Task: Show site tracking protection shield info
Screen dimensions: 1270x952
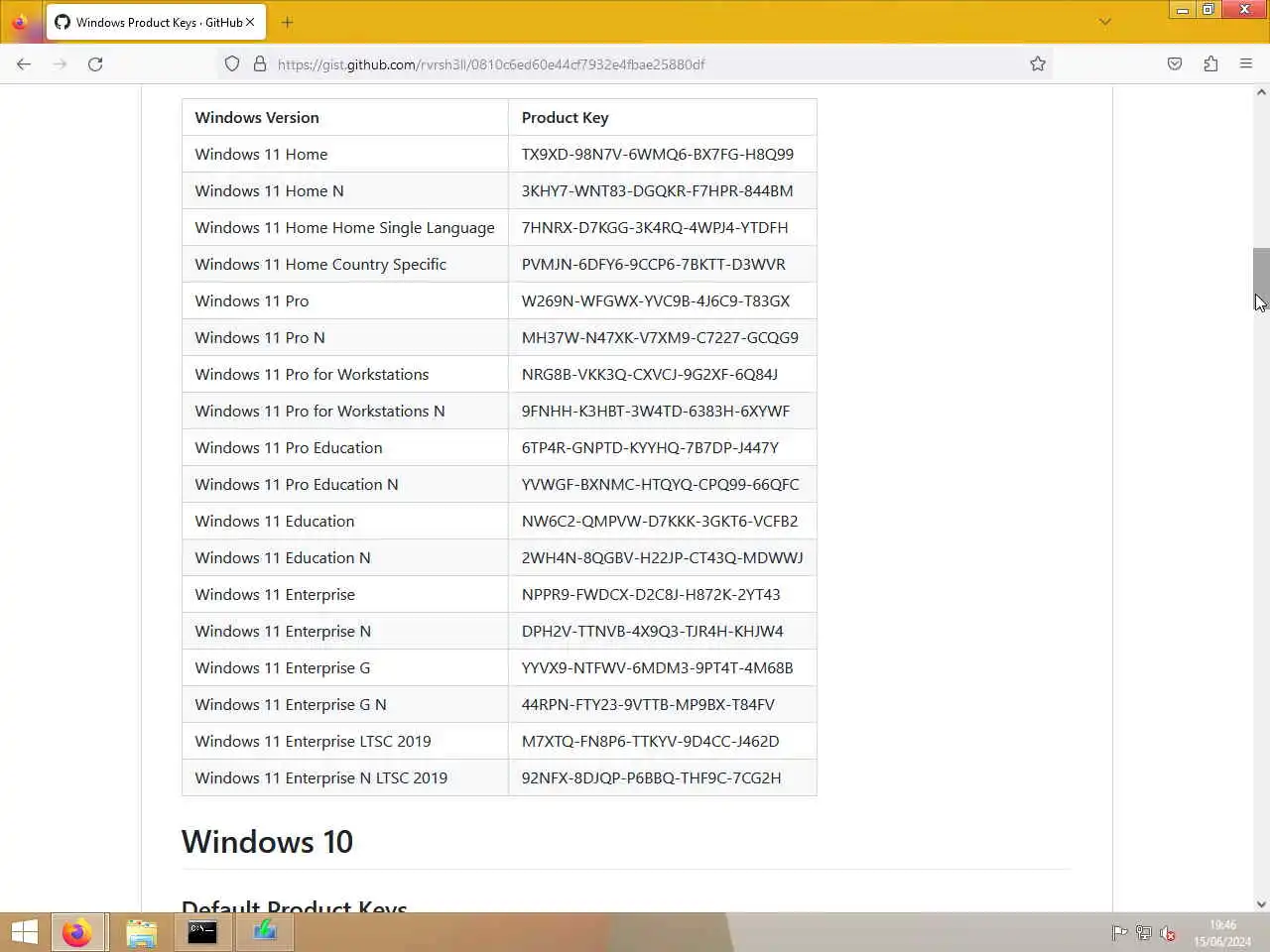Action: (x=232, y=63)
